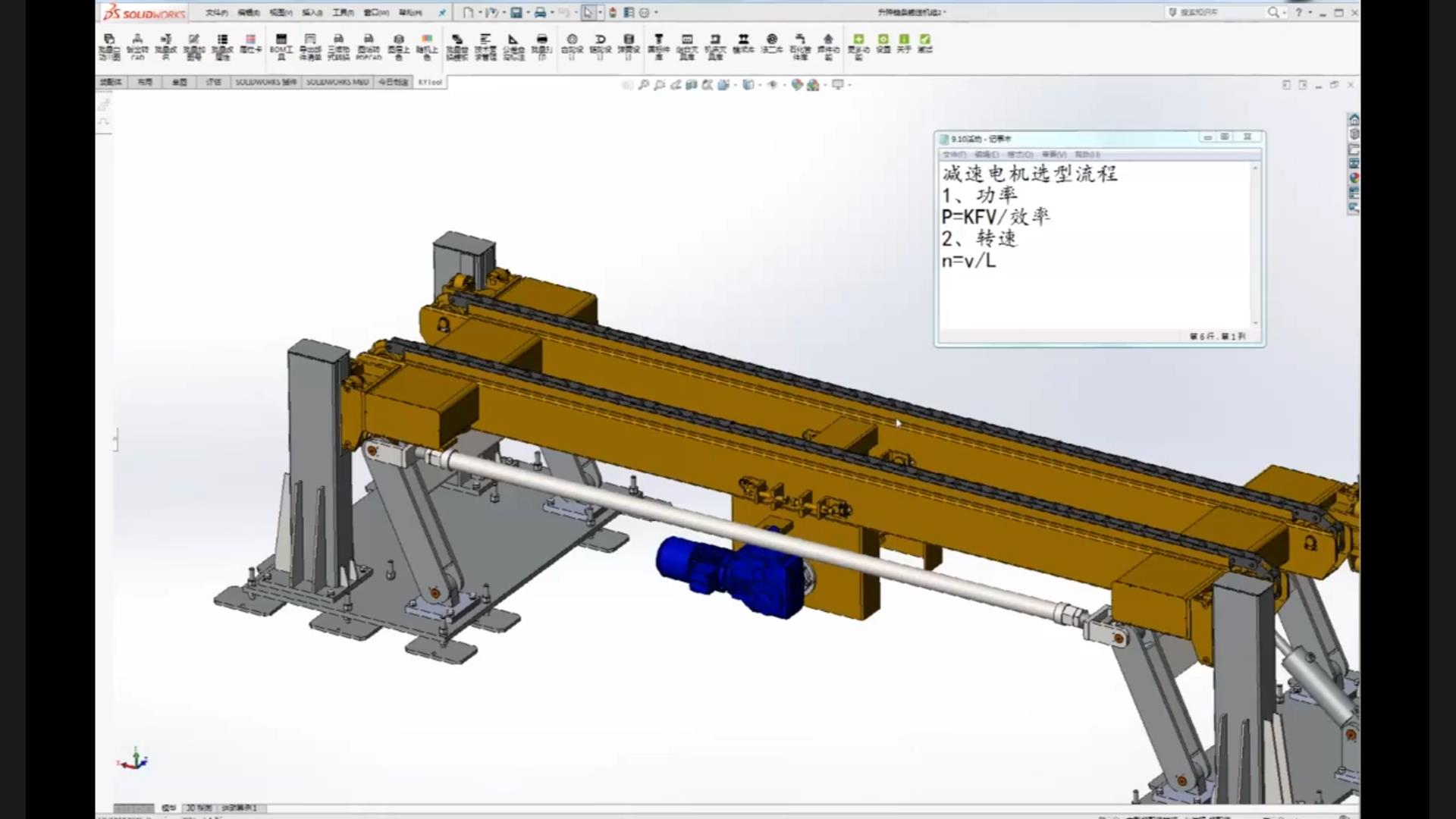1456x819 pixels.
Task: Click the BOM工具 ribbon button
Action: pos(281,46)
